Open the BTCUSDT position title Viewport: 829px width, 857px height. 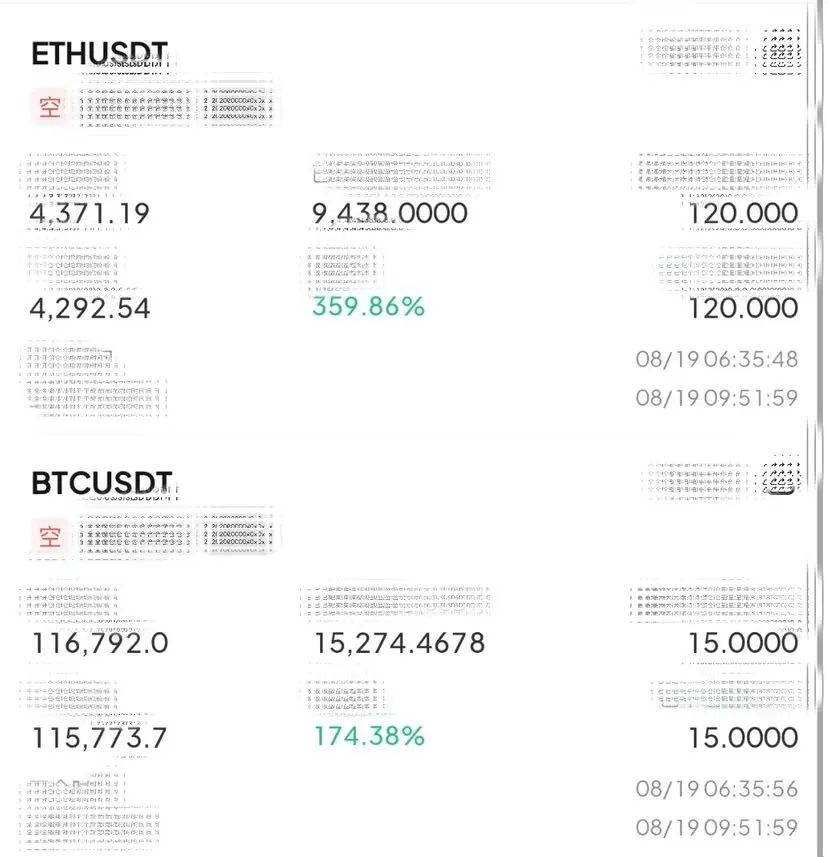pyautogui.click(x=102, y=483)
